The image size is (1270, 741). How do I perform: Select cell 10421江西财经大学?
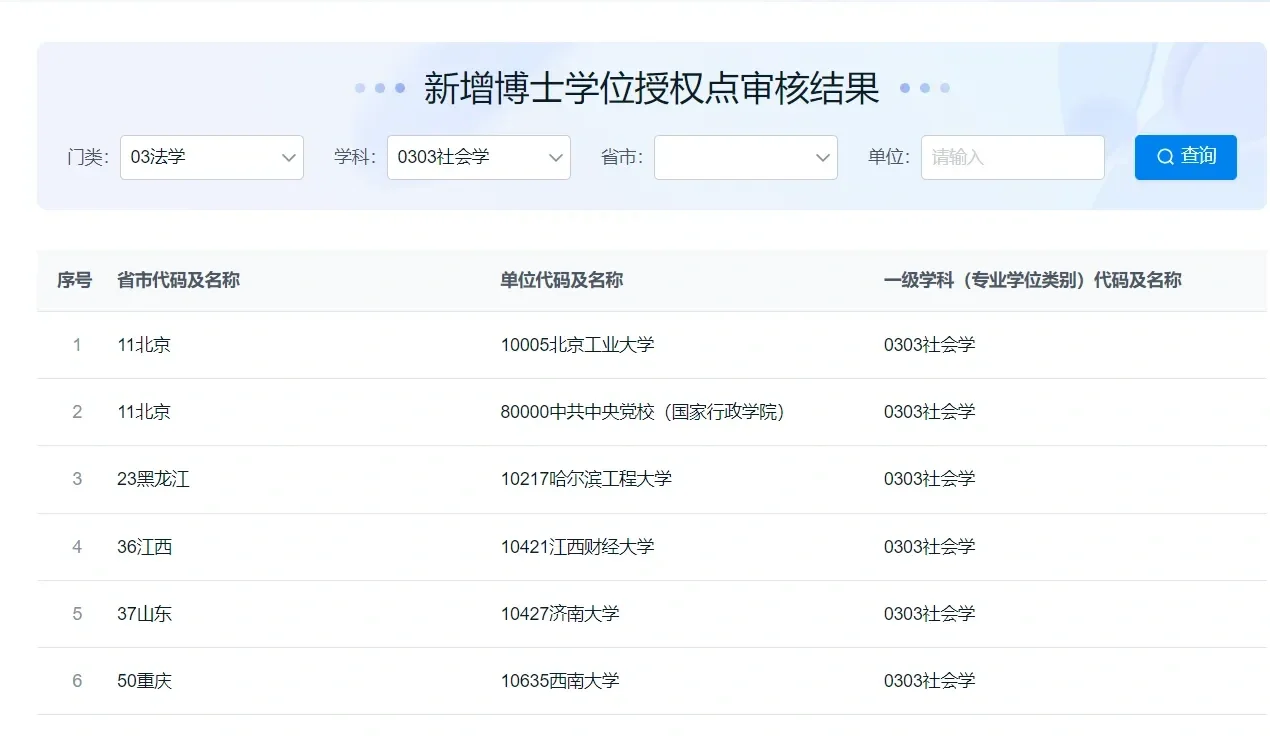577,547
